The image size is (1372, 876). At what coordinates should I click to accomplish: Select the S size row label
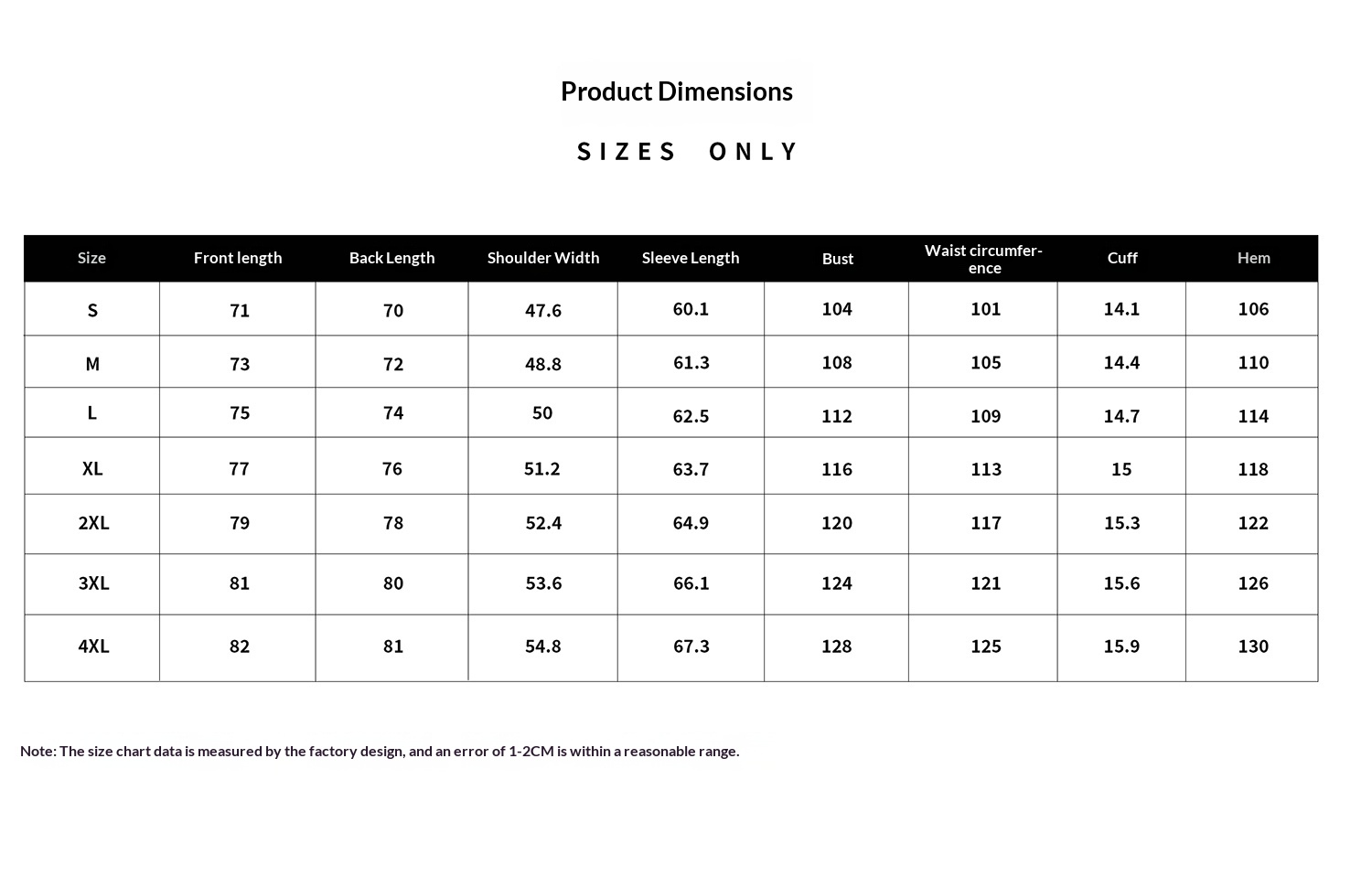click(x=92, y=310)
